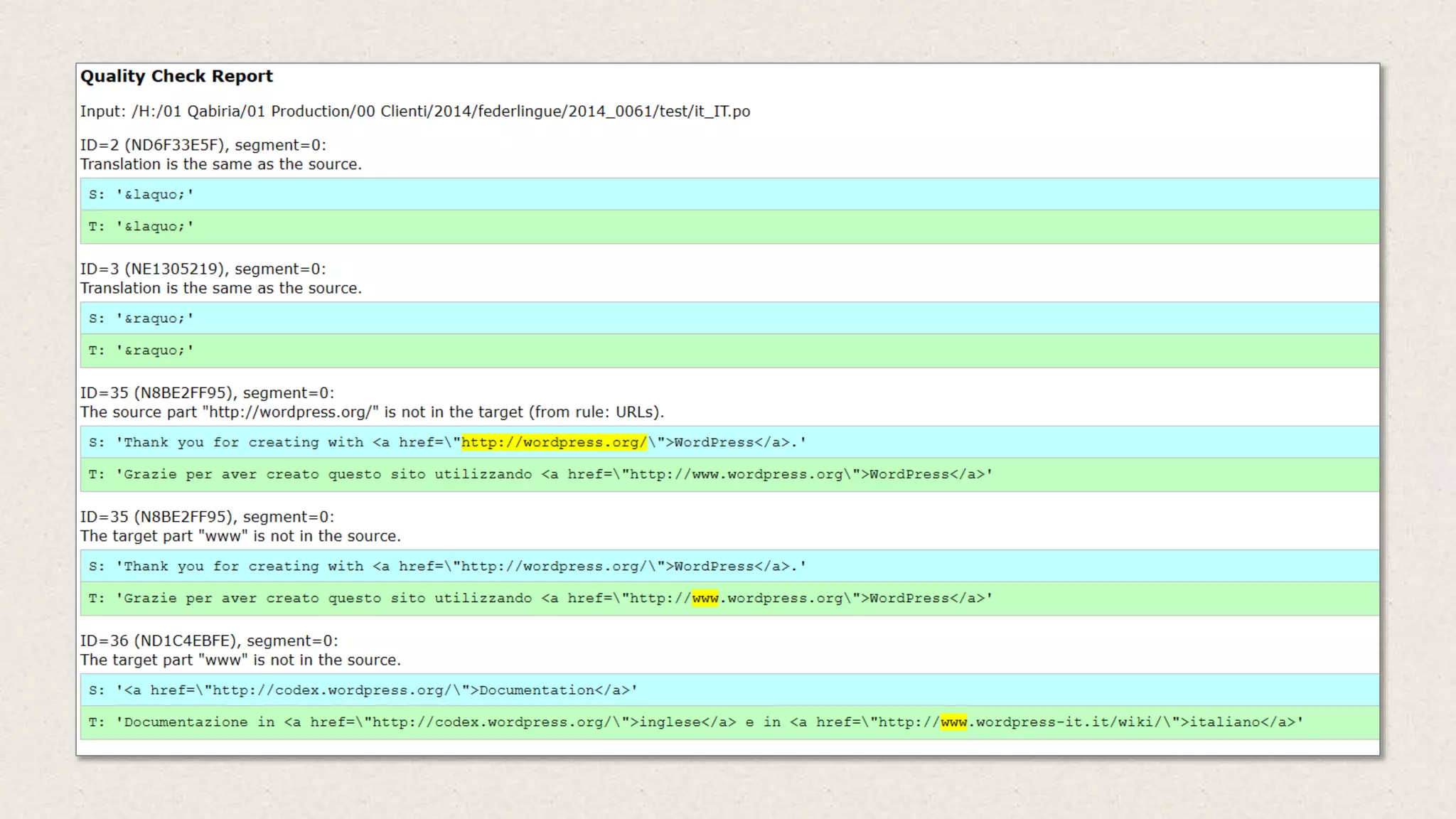This screenshot has height=819, width=1456.
Task: Click the Input file path line
Action: coord(414,112)
